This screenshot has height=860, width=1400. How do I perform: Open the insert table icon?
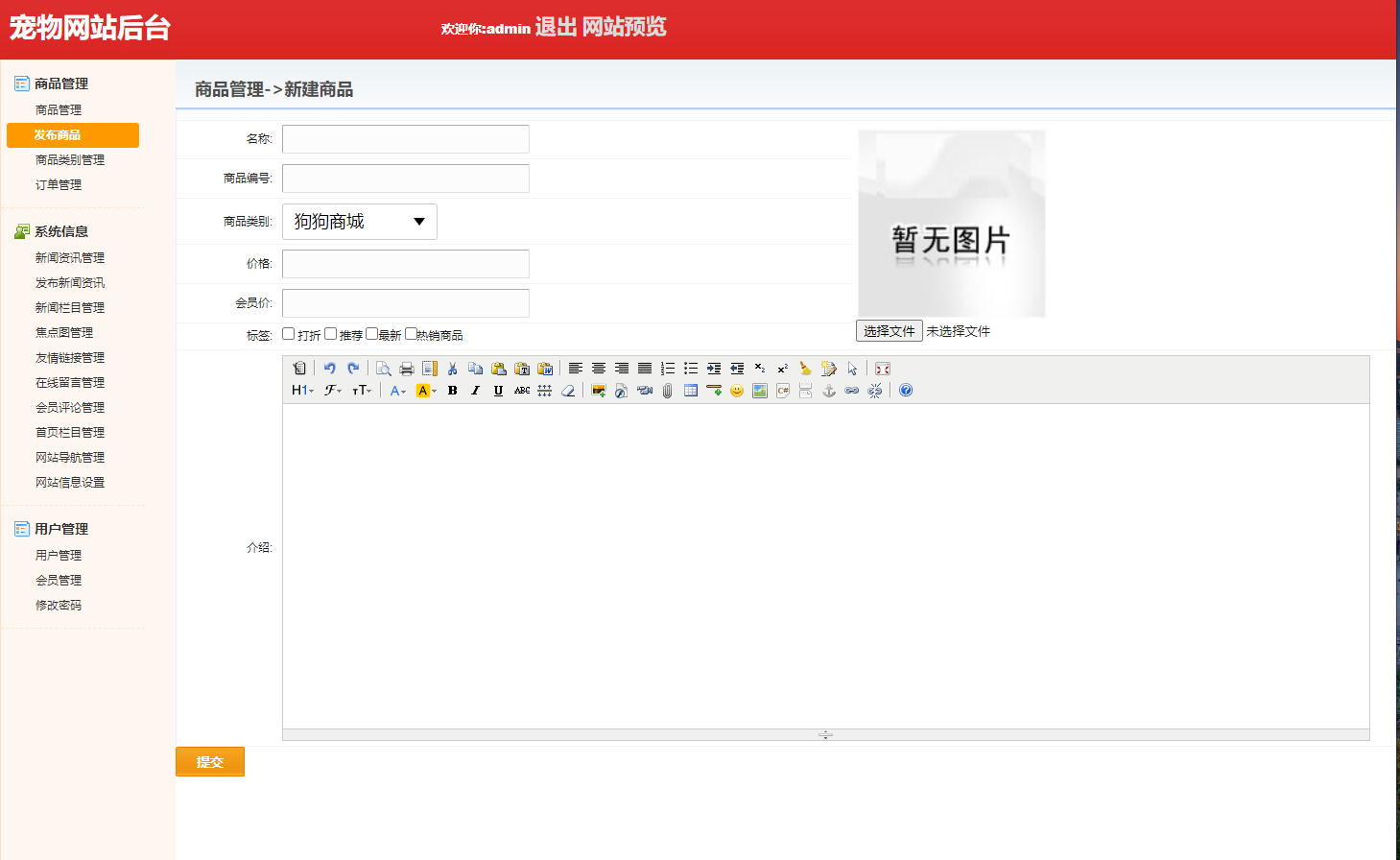[689, 390]
